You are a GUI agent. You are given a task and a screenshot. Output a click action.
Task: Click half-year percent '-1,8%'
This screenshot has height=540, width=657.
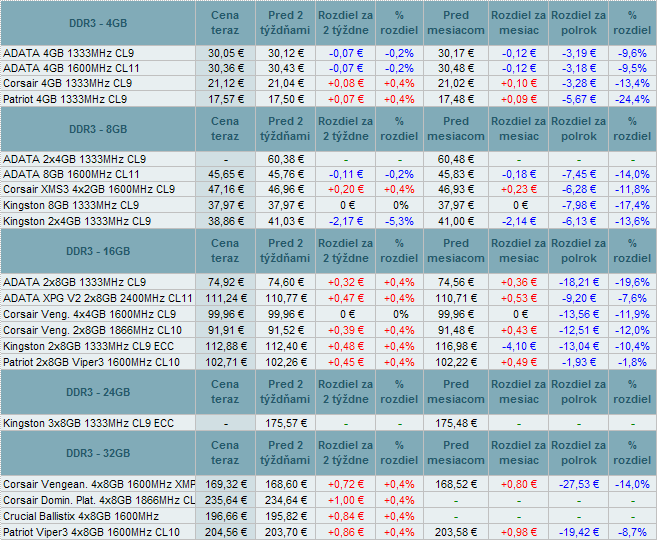[632, 362]
